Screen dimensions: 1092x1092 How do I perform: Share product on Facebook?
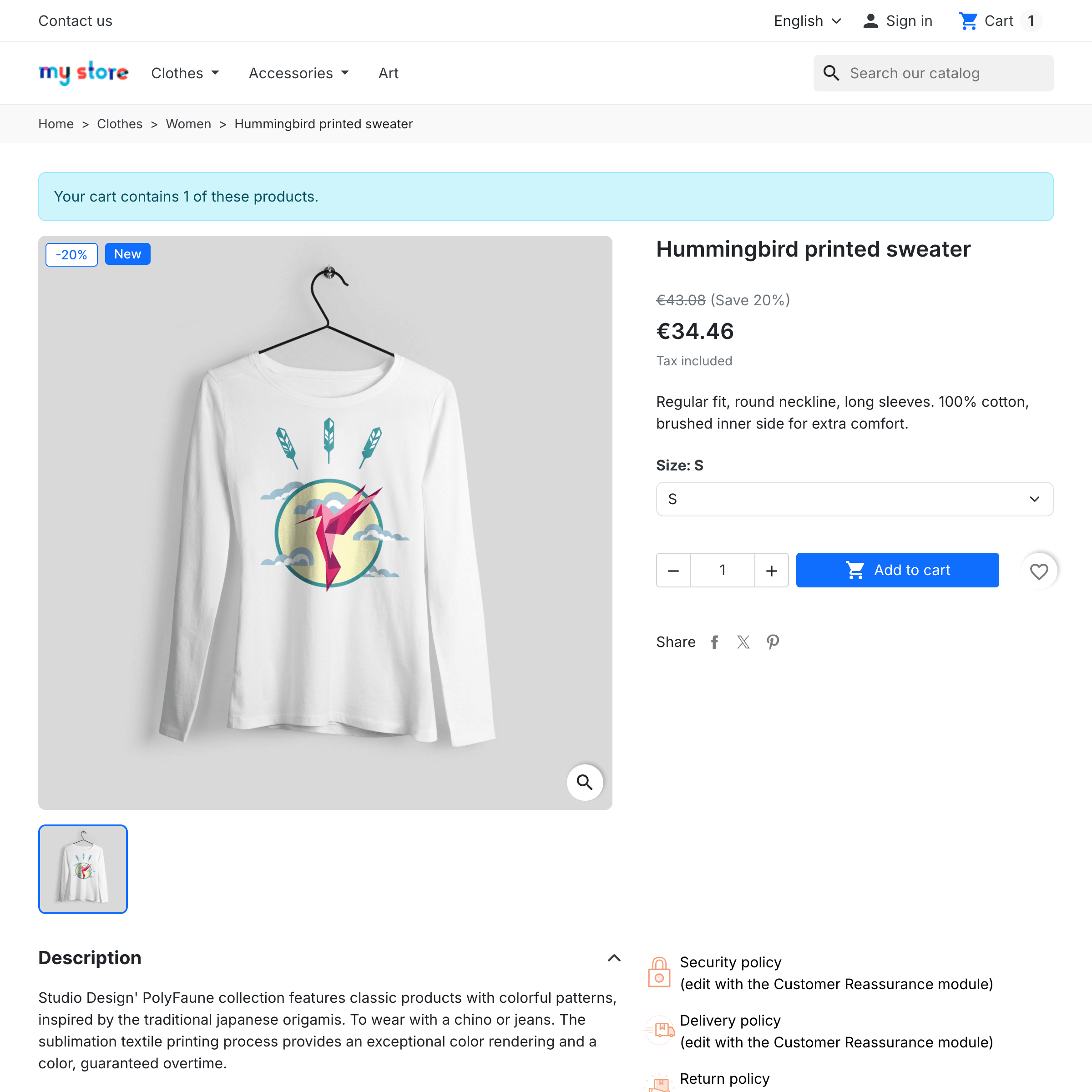714,642
